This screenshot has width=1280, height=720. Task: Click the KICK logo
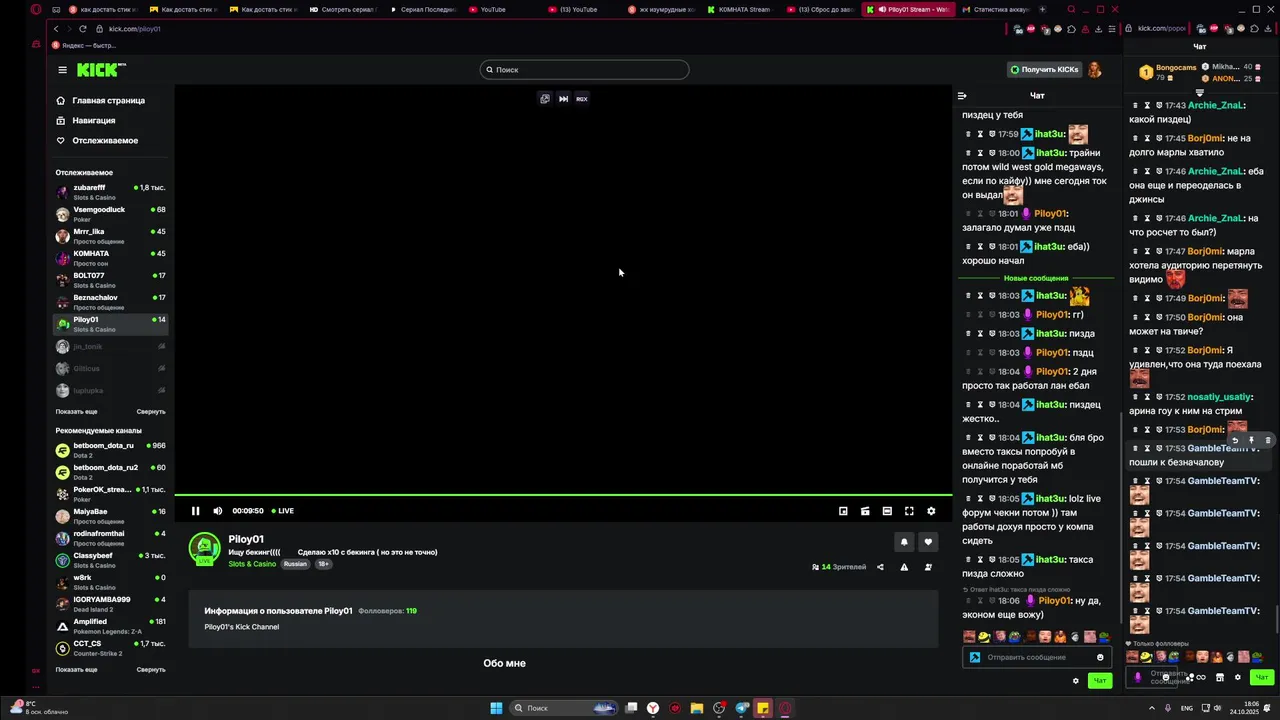coord(101,70)
